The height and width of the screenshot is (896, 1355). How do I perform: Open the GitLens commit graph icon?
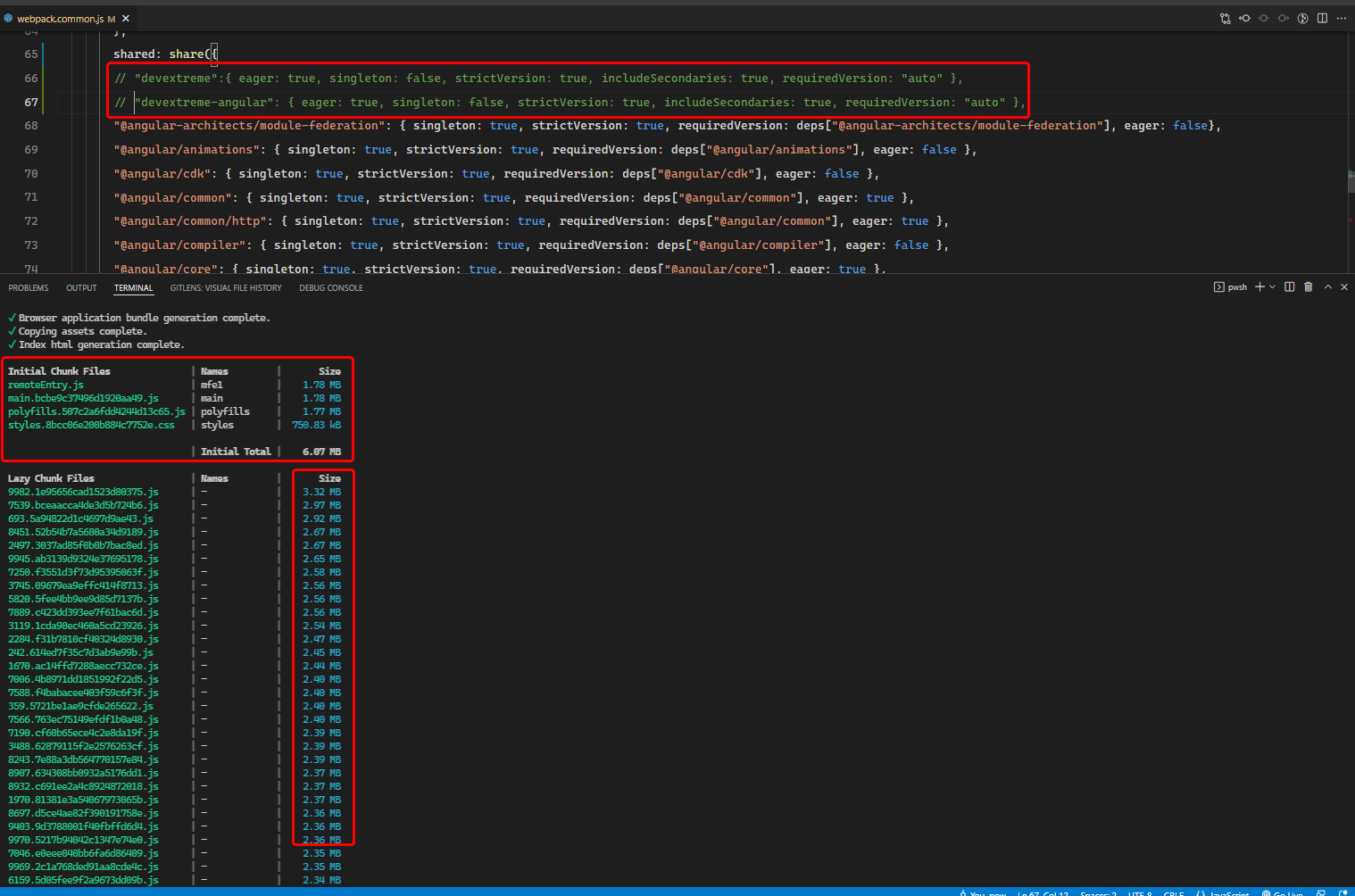coord(1225,18)
